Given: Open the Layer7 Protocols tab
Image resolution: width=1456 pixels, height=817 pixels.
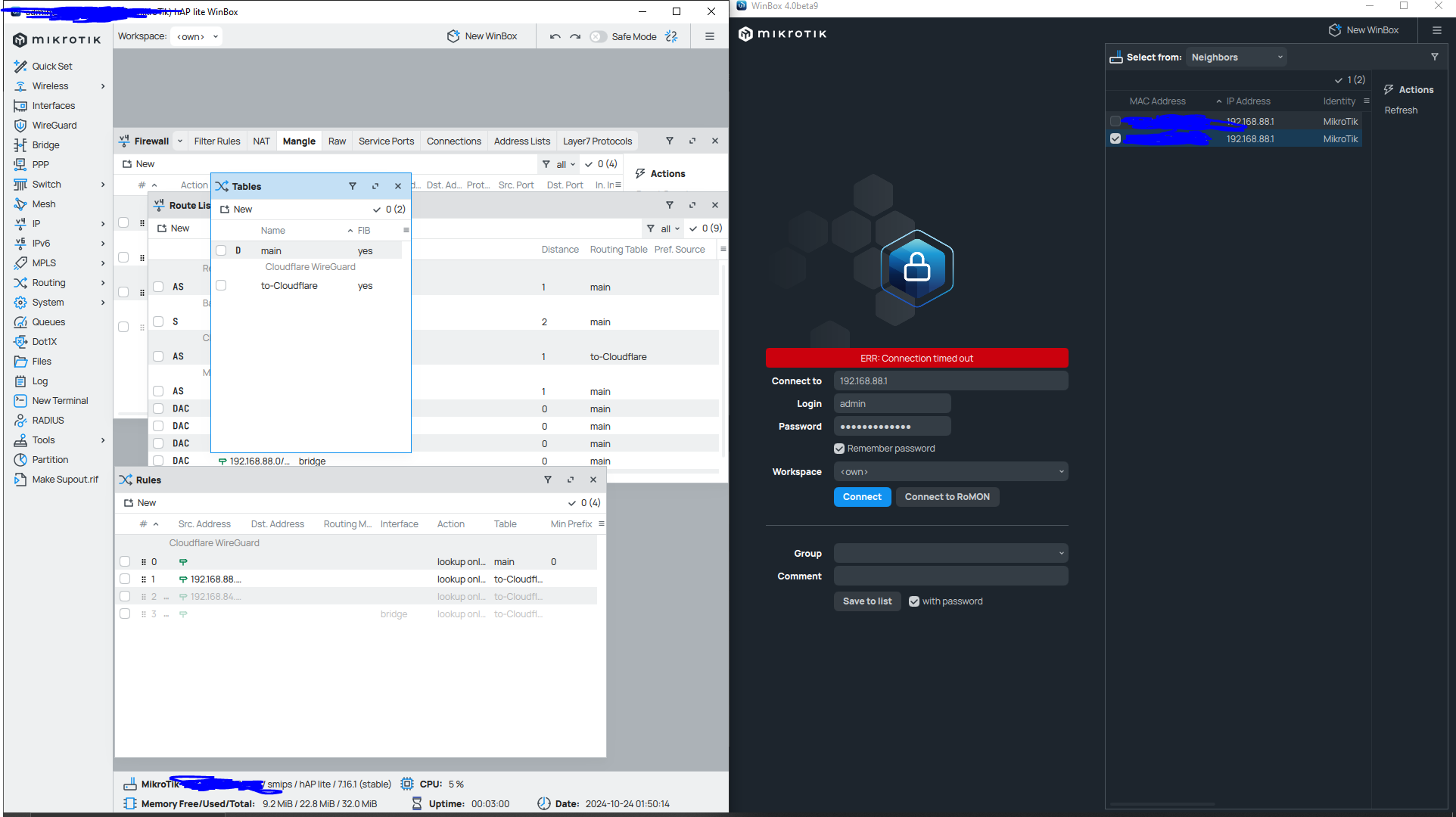Looking at the screenshot, I should [x=597, y=141].
